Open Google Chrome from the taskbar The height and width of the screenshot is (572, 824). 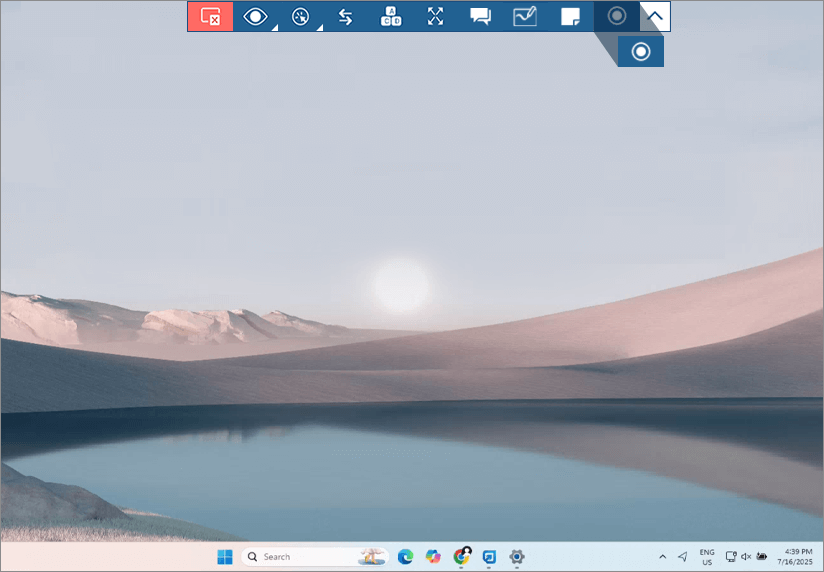coord(461,557)
